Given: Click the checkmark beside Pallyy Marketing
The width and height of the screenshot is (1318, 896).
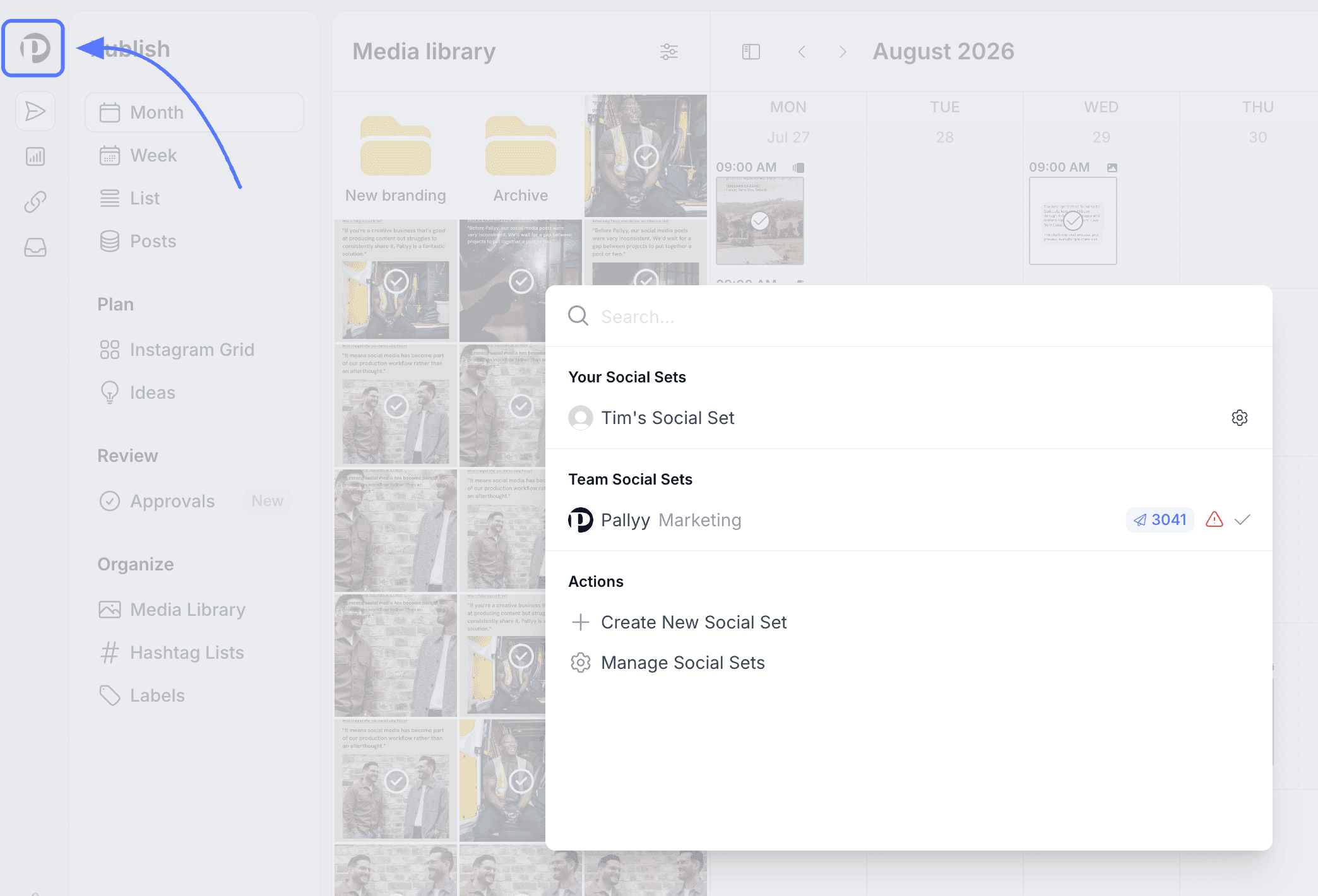Looking at the screenshot, I should [x=1242, y=520].
